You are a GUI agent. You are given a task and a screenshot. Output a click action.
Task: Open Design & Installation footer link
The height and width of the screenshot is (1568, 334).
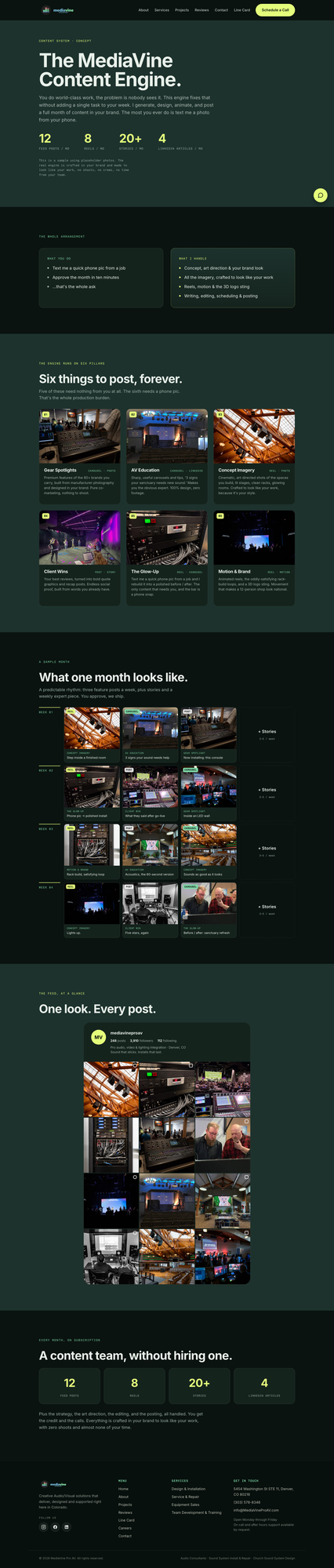188,1489
